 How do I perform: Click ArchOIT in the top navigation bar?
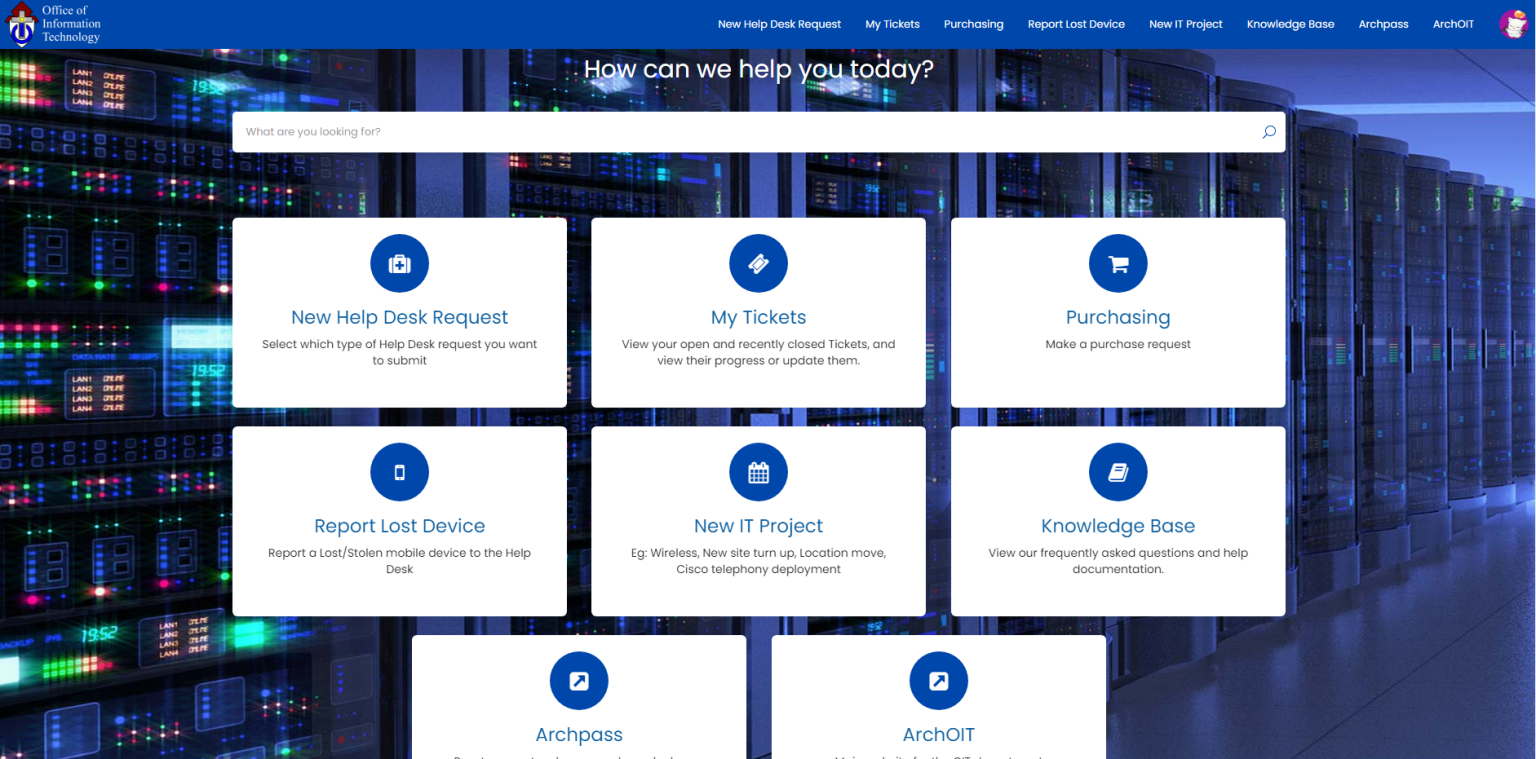1452,24
